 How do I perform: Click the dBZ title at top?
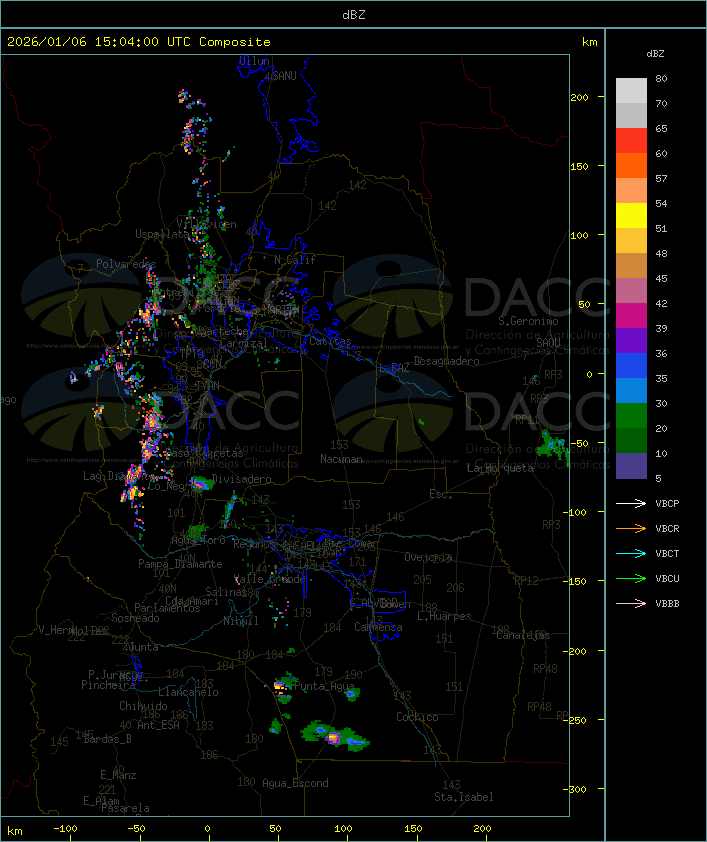pyautogui.click(x=354, y=14)
